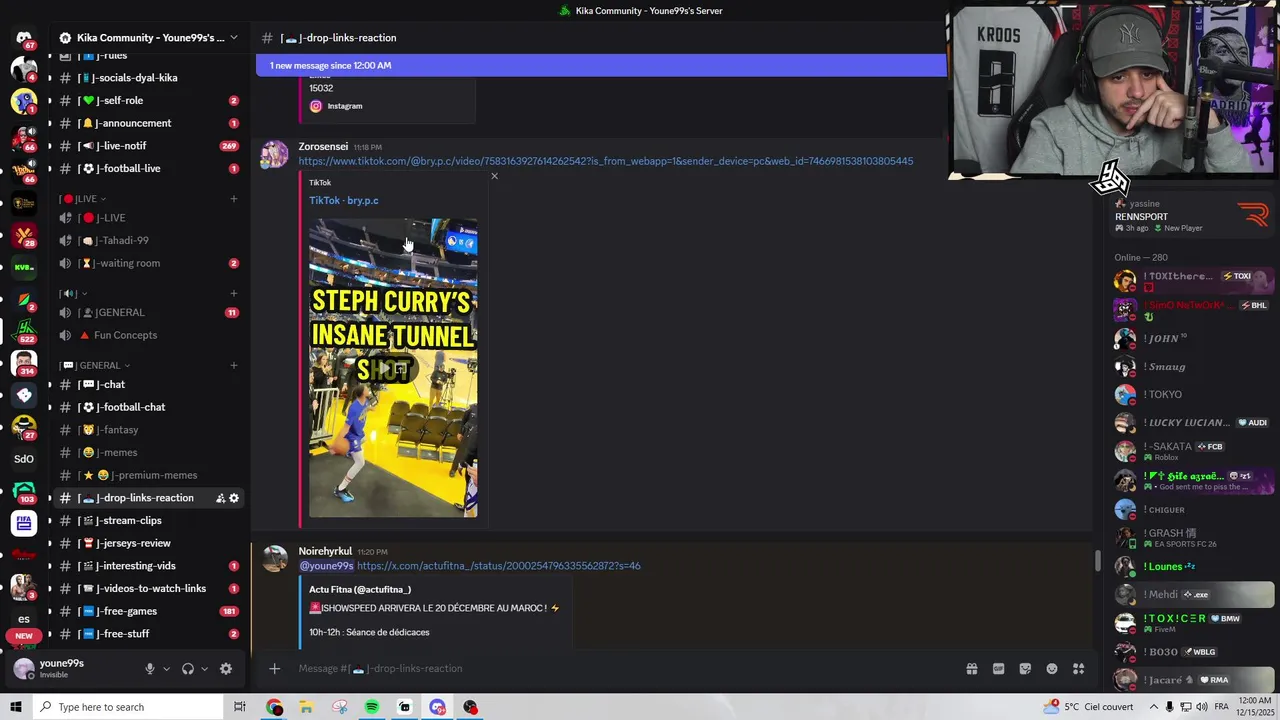Open User Settings gear icon
The image size is (1280, 720).
(226, 669)
